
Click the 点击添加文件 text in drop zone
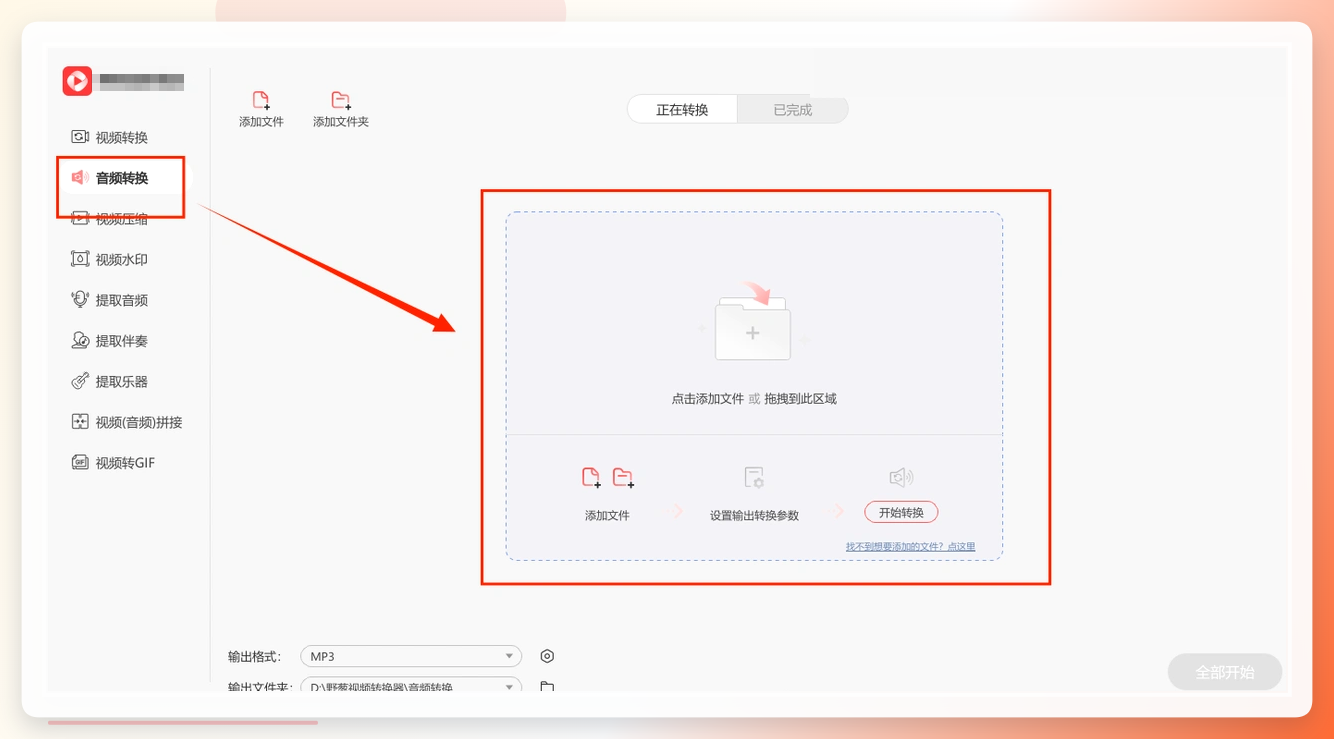coord(708,398)
